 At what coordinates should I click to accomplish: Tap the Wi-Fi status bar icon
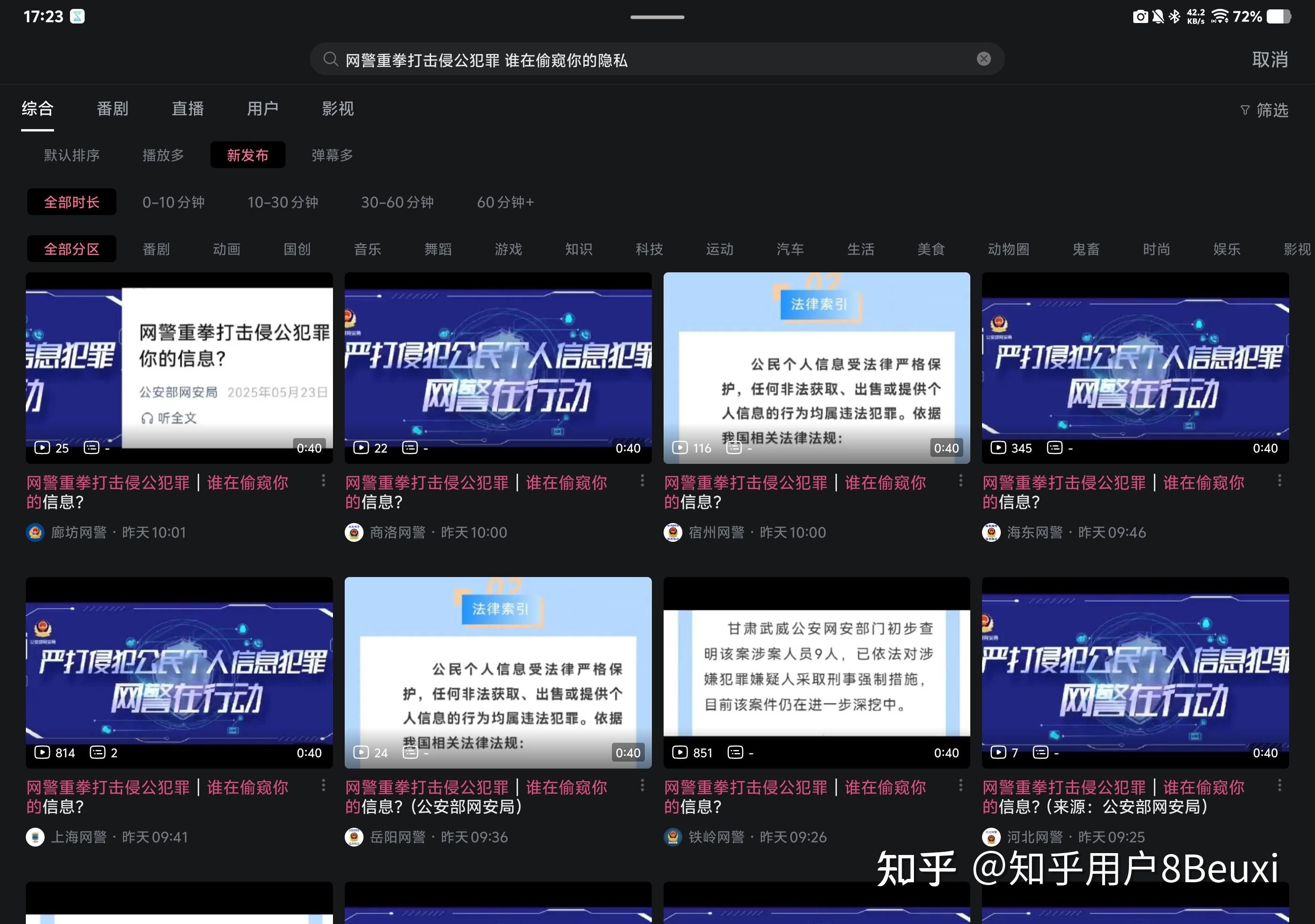[1219, 16]
